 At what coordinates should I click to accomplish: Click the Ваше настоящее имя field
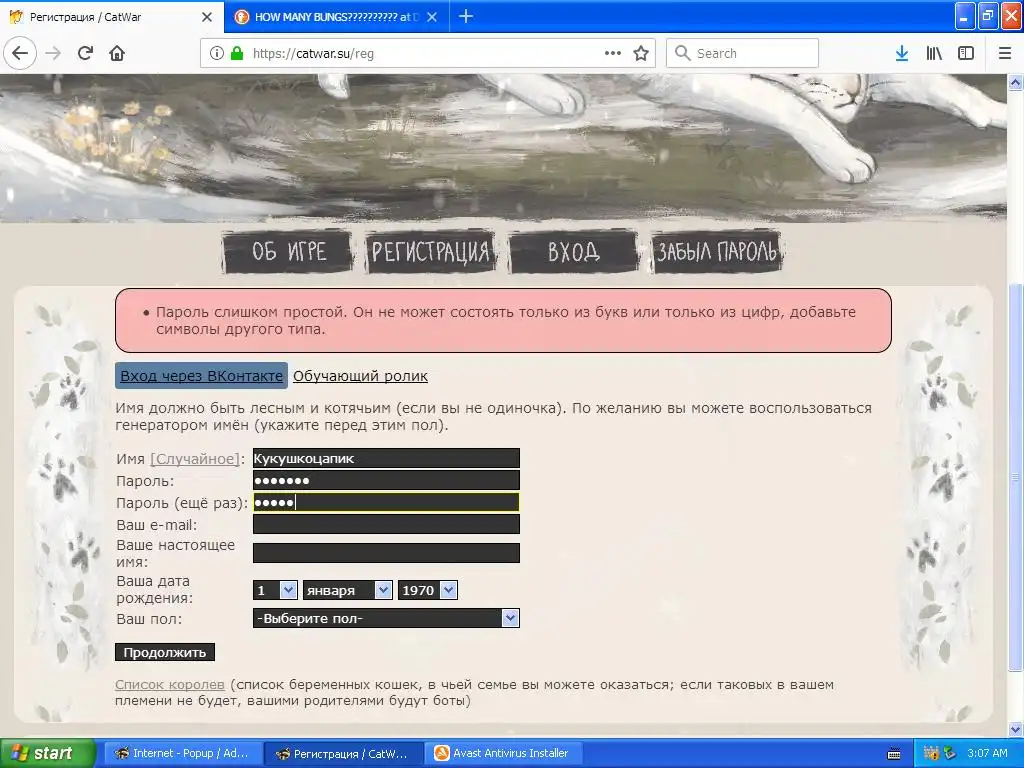386,553
